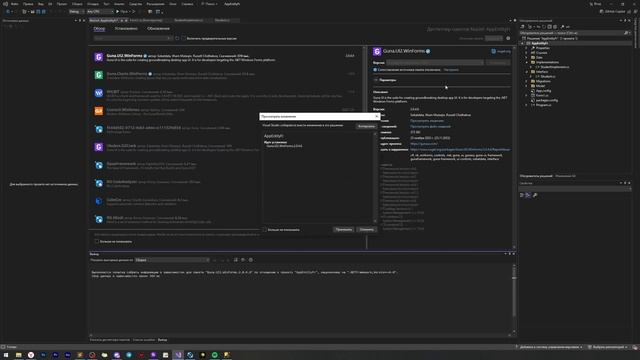Select Categorized view icon in Properties panel
The image size is (640, 360).
(x=522, y=195)
